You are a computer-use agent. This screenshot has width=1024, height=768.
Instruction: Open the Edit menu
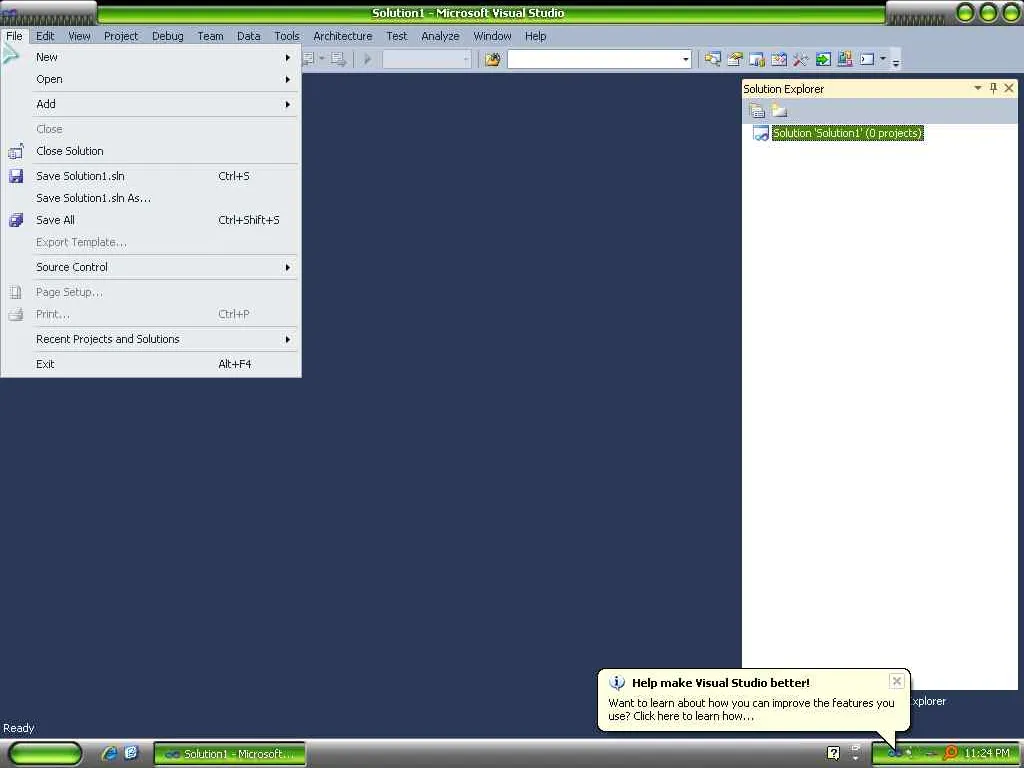tap(45, 36)
